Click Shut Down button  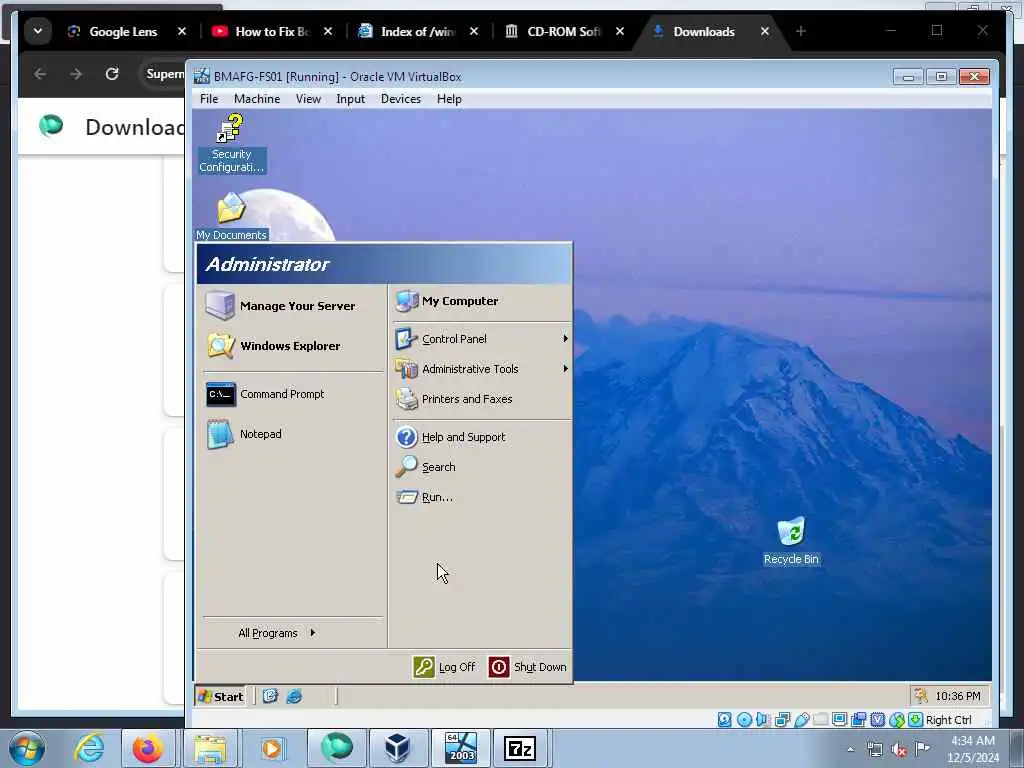pos(528,667)
